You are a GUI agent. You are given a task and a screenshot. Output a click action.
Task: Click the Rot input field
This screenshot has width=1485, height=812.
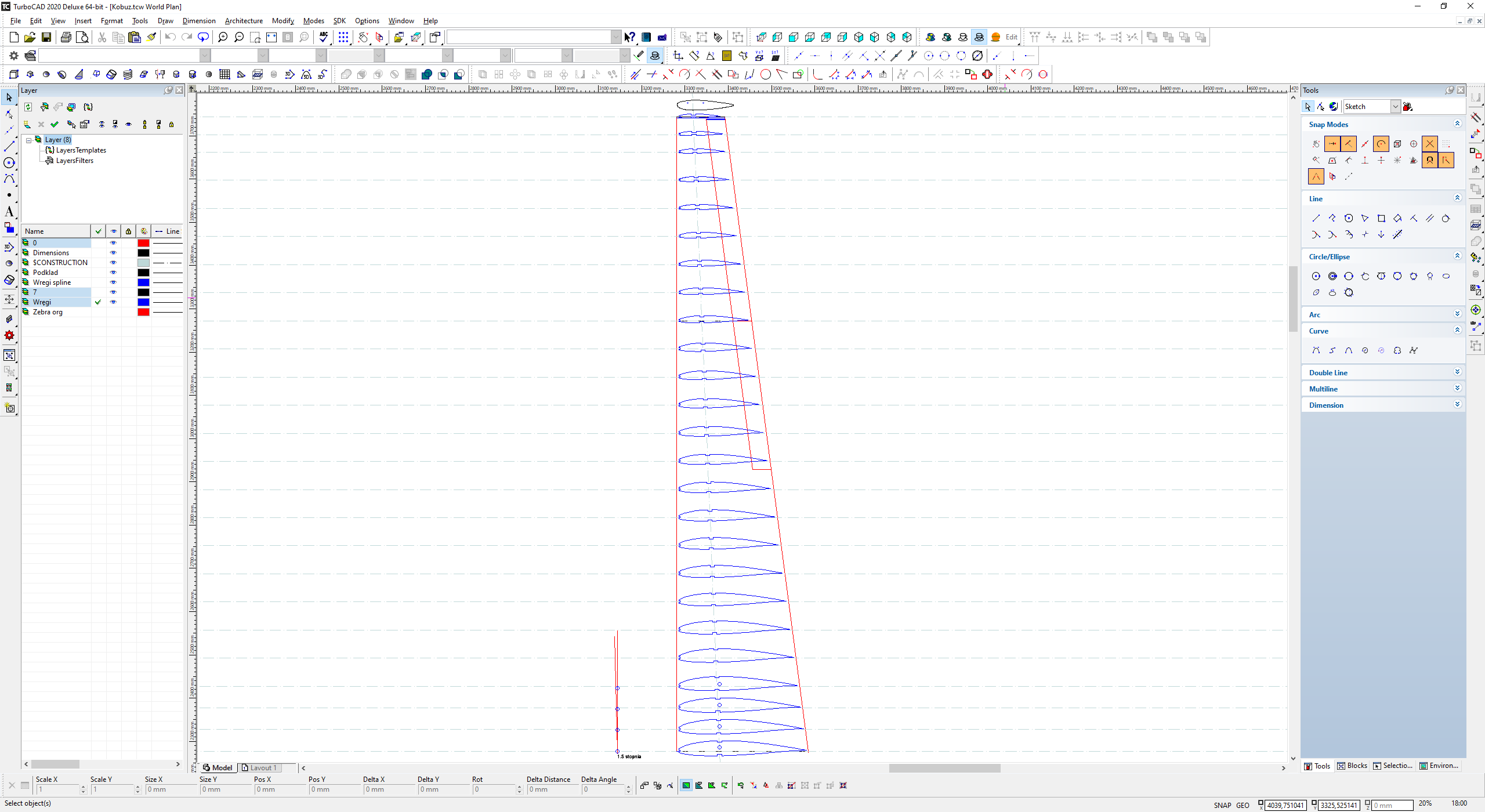pyautogui.click(x=494, y=789)
